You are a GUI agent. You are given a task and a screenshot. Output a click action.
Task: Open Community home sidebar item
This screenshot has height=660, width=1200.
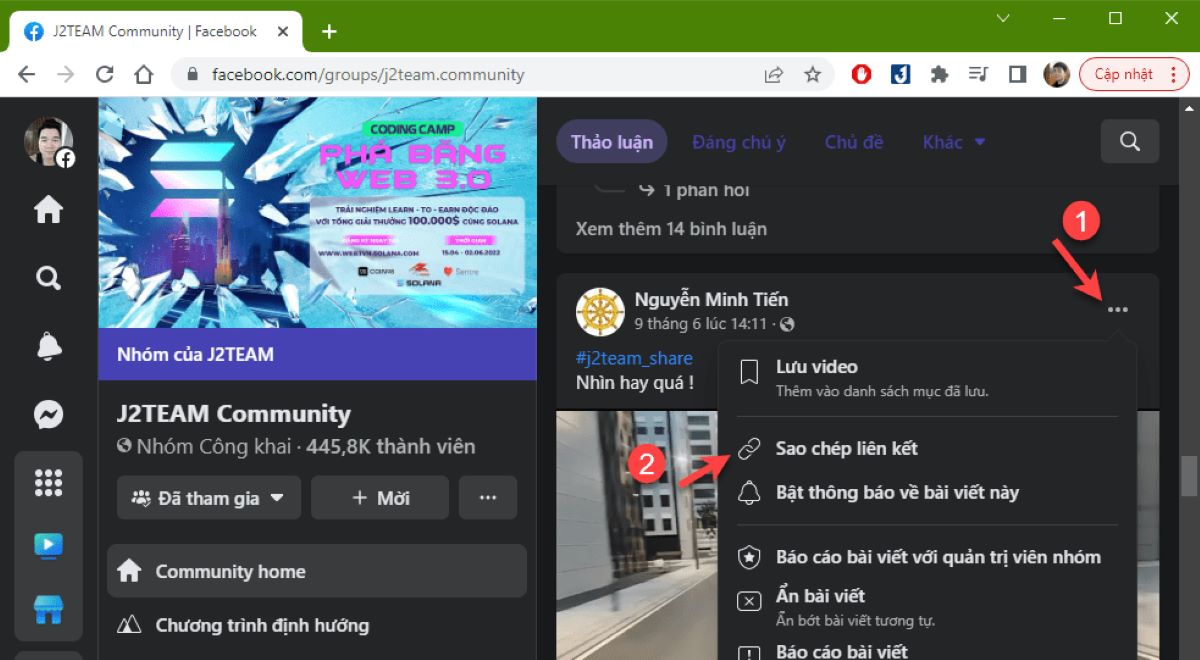(317, 572)
